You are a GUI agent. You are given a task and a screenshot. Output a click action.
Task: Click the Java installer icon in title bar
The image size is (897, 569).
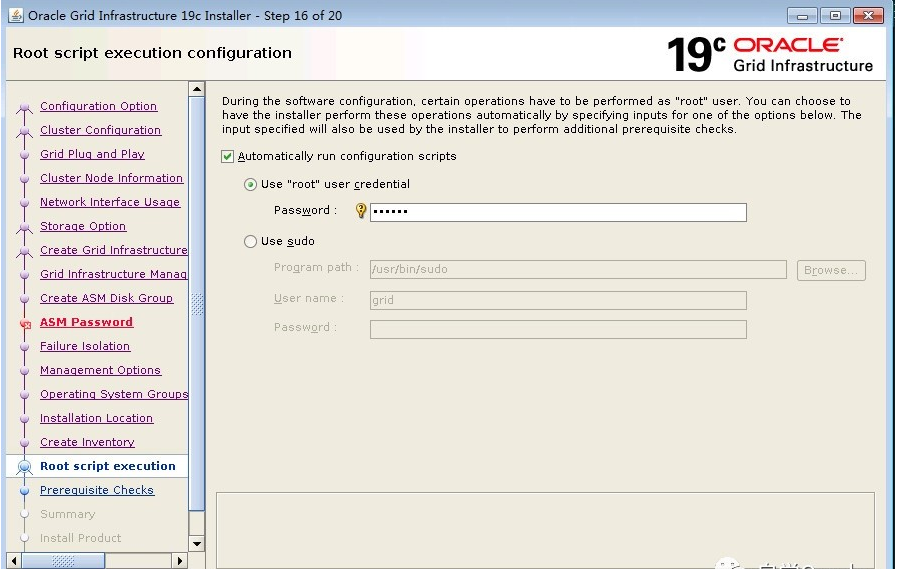point(15,15)
